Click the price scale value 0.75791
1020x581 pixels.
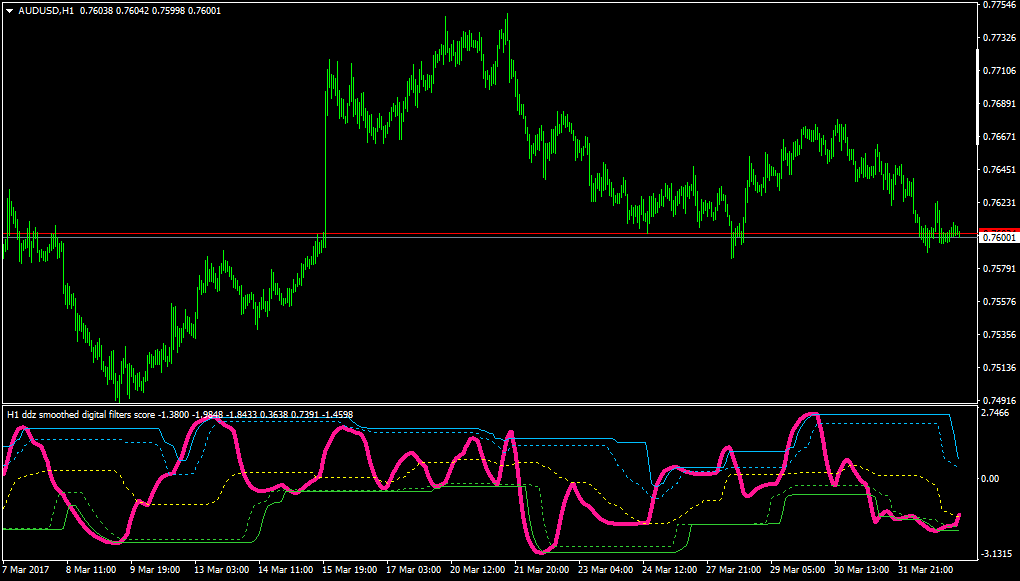tap(999, 269)
